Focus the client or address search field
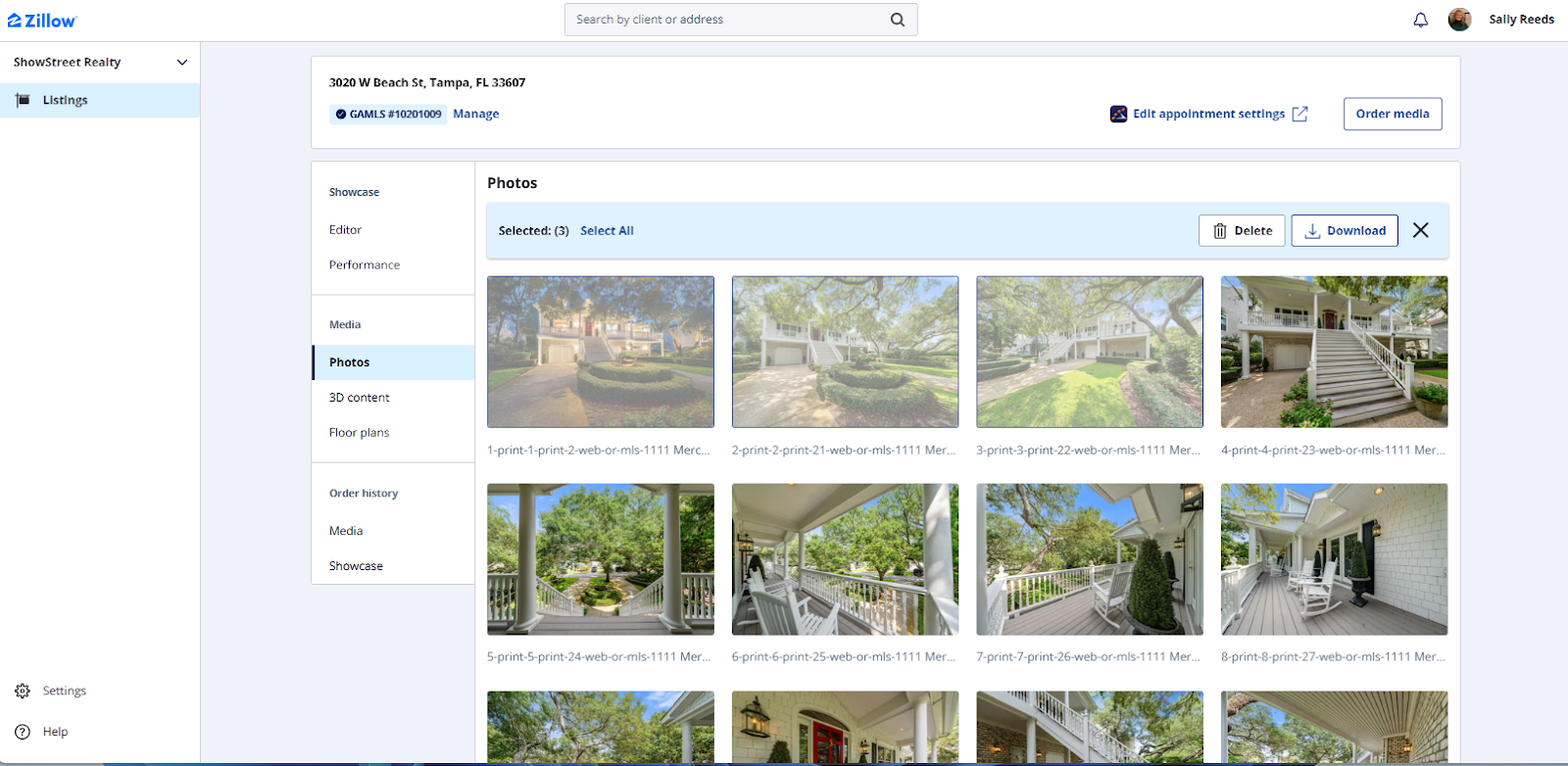The width and height of the screenshot is (1568, 766). 725,20
